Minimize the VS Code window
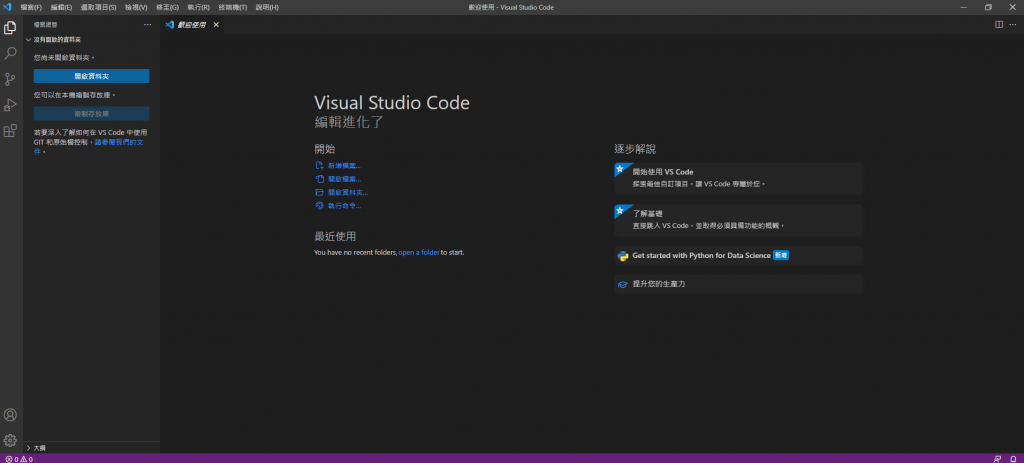Image resolution: width=1024 pixels, height=463 pixels. point(963,7)
